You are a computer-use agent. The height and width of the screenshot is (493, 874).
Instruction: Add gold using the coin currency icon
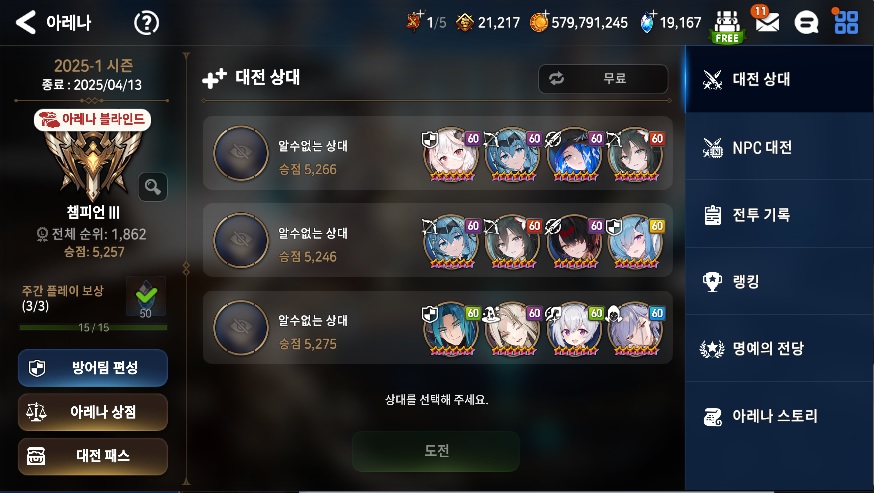pyautogui.click(x=539, y=22)
